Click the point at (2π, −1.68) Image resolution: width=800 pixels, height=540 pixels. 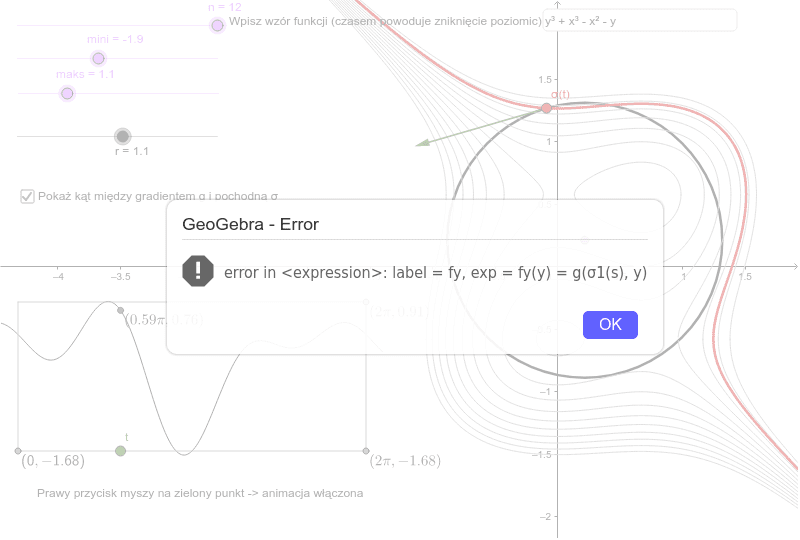366,451
